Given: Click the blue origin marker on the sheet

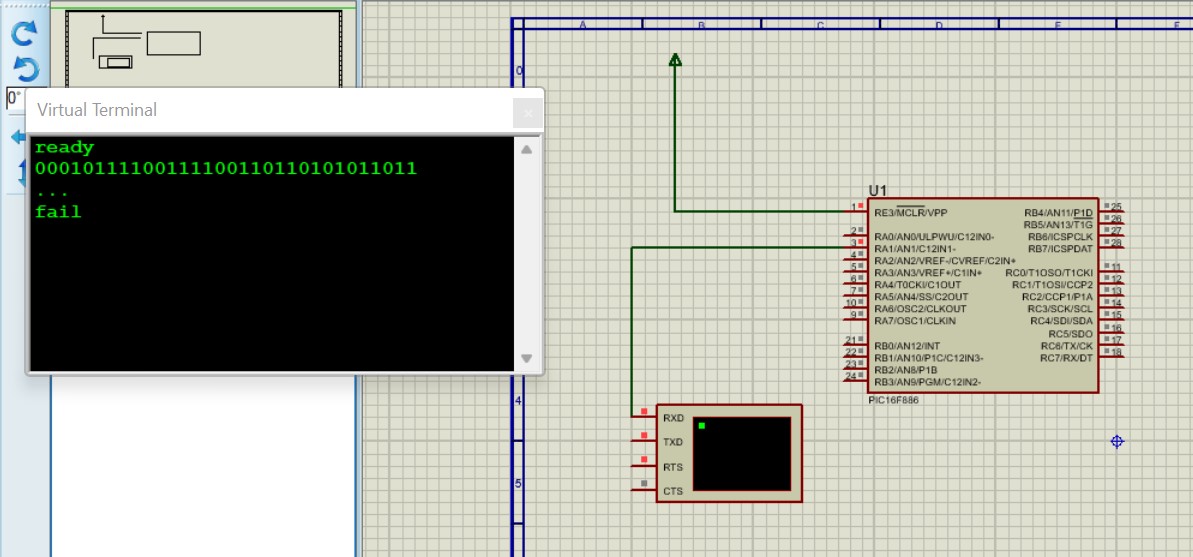Looking at the screenshot, I should pyautogui.click(x=1118, y=442).
